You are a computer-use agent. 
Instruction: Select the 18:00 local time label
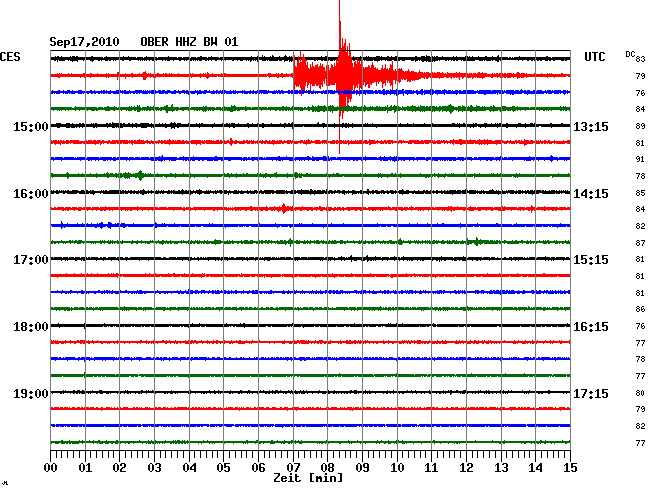31,327
